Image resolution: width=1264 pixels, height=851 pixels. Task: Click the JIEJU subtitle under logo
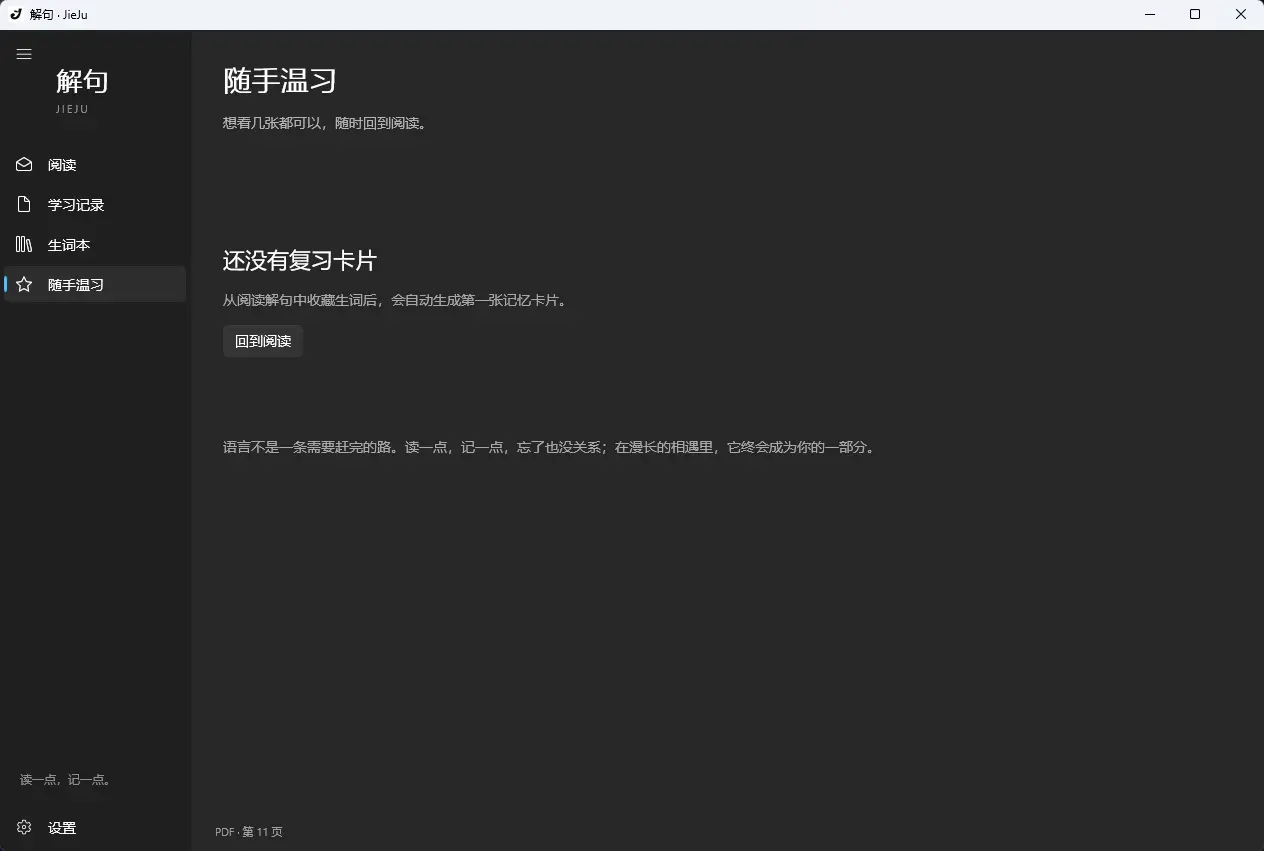click(72, 109)
